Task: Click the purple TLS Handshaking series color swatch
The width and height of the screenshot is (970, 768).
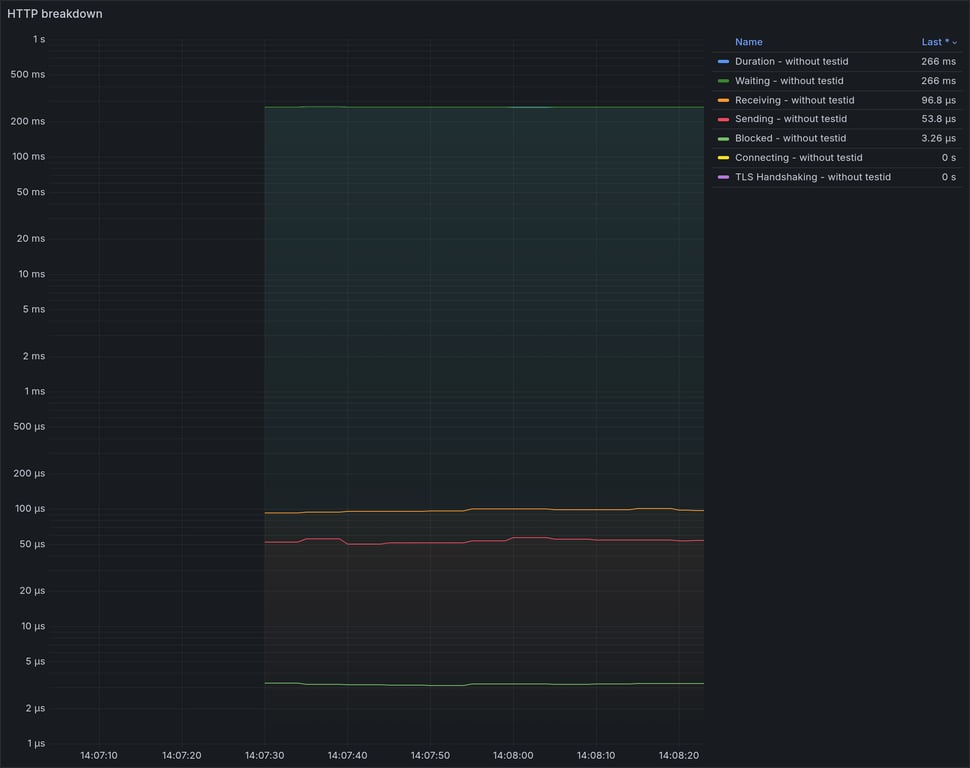Action: coord(723,176)
